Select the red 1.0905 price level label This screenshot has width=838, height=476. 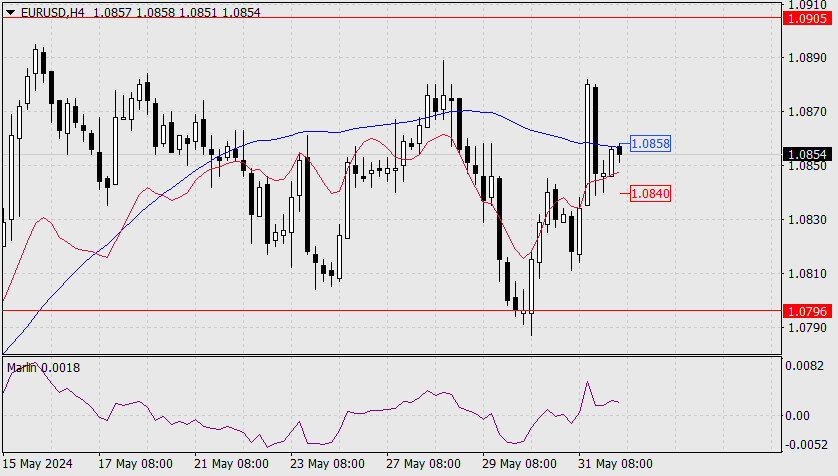[808, 19]
